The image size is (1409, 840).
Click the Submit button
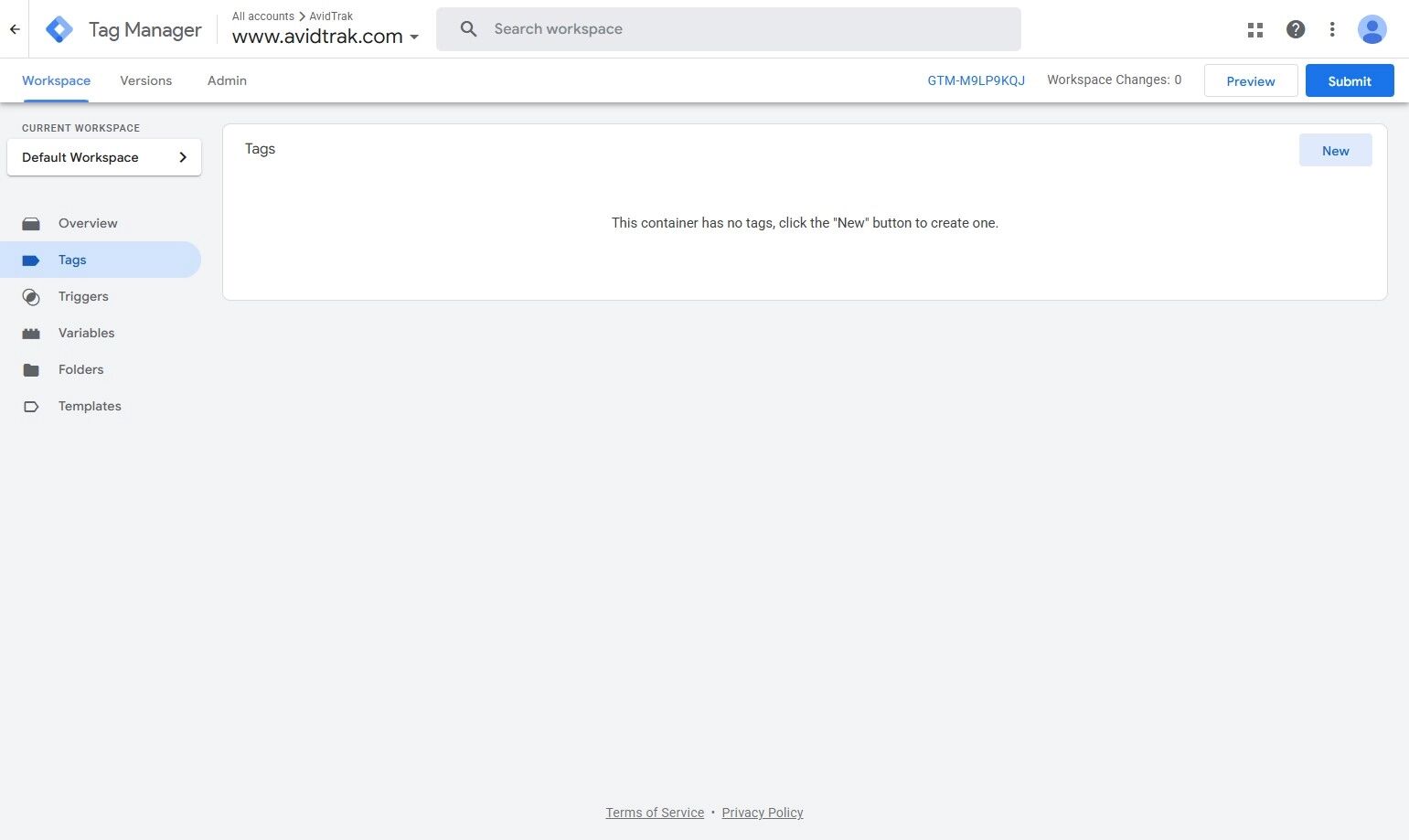pos(1350,80)
